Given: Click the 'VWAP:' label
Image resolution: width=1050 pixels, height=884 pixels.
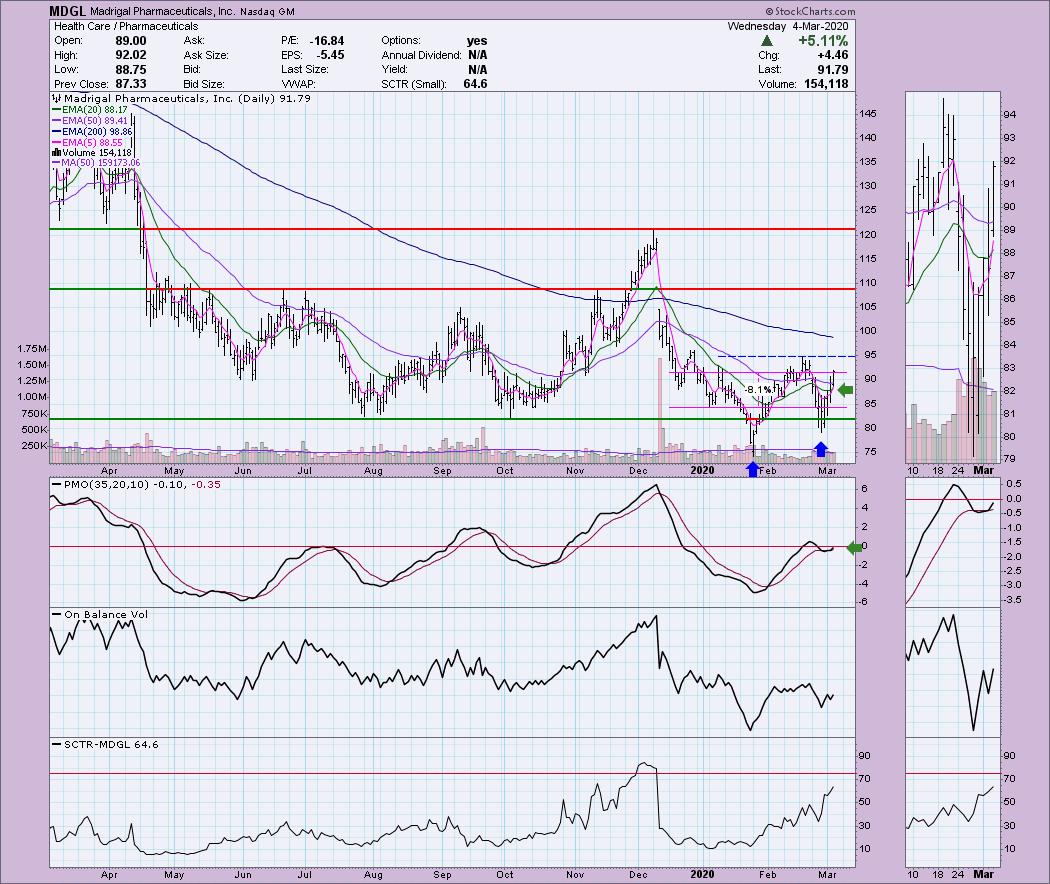Looking at the screenshot, I should click(298, 84).
